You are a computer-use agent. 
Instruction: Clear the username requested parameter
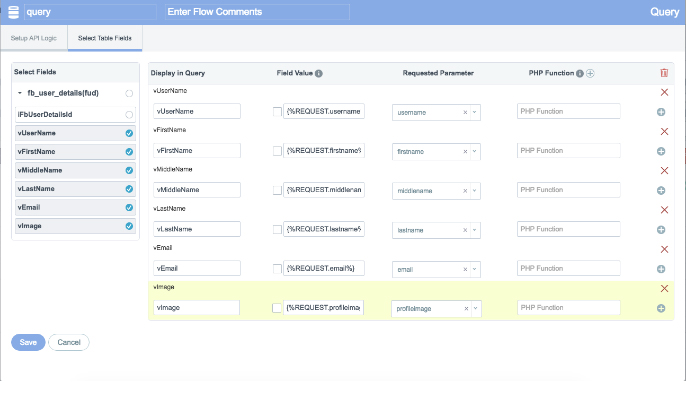[x=465, y=112]
